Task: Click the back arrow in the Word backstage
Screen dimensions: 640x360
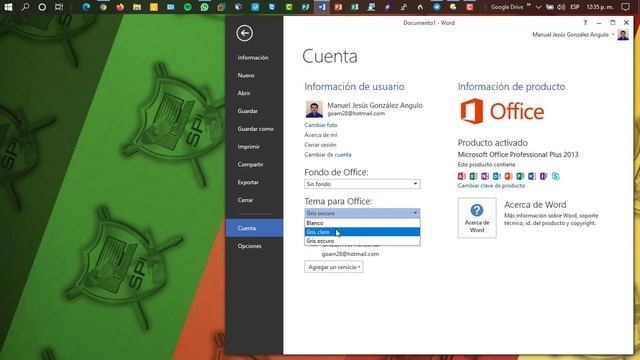Action: pos(244,33)
